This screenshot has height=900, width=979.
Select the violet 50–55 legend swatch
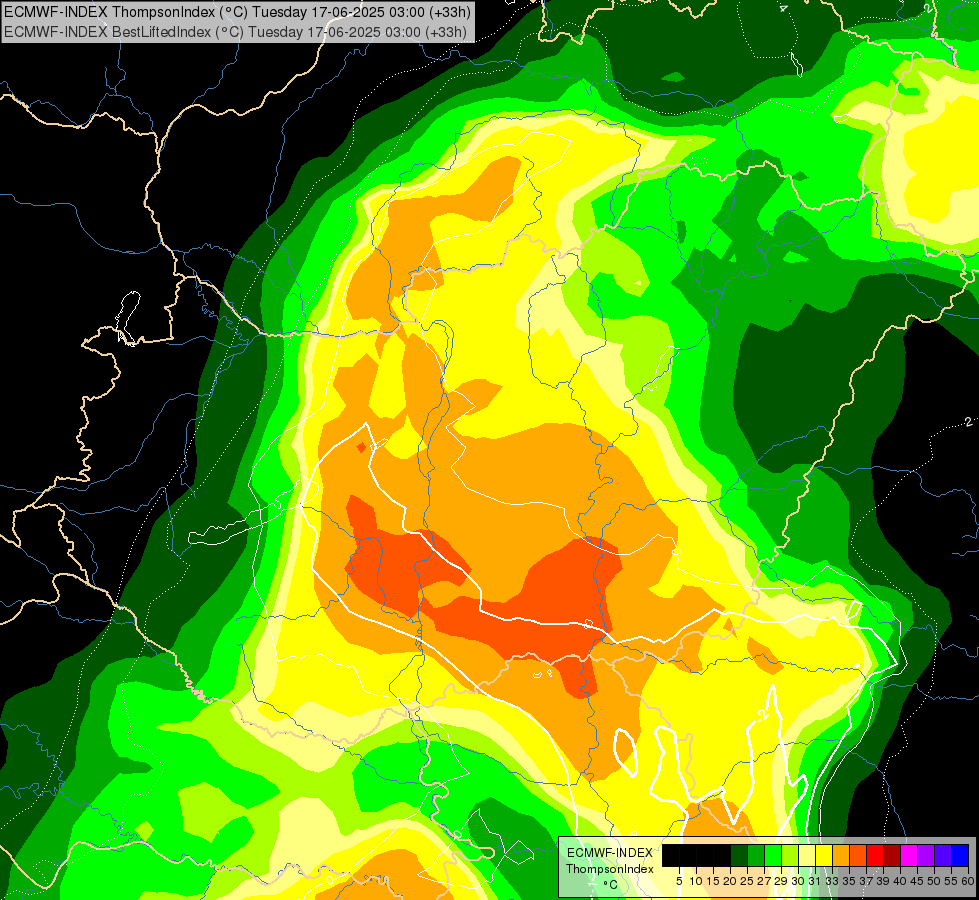(944, 855)
